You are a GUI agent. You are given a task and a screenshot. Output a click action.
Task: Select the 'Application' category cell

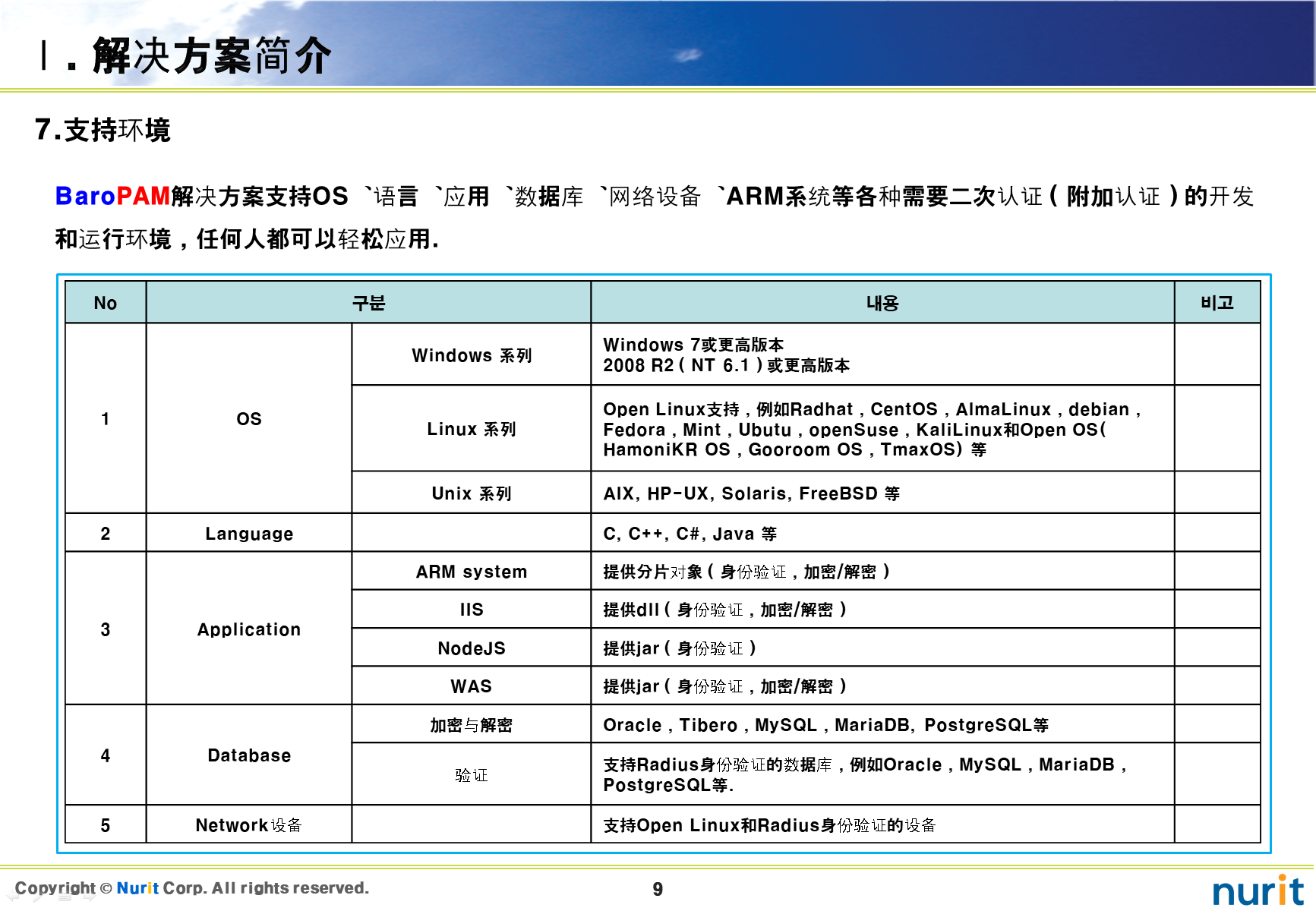pos(249,629)
